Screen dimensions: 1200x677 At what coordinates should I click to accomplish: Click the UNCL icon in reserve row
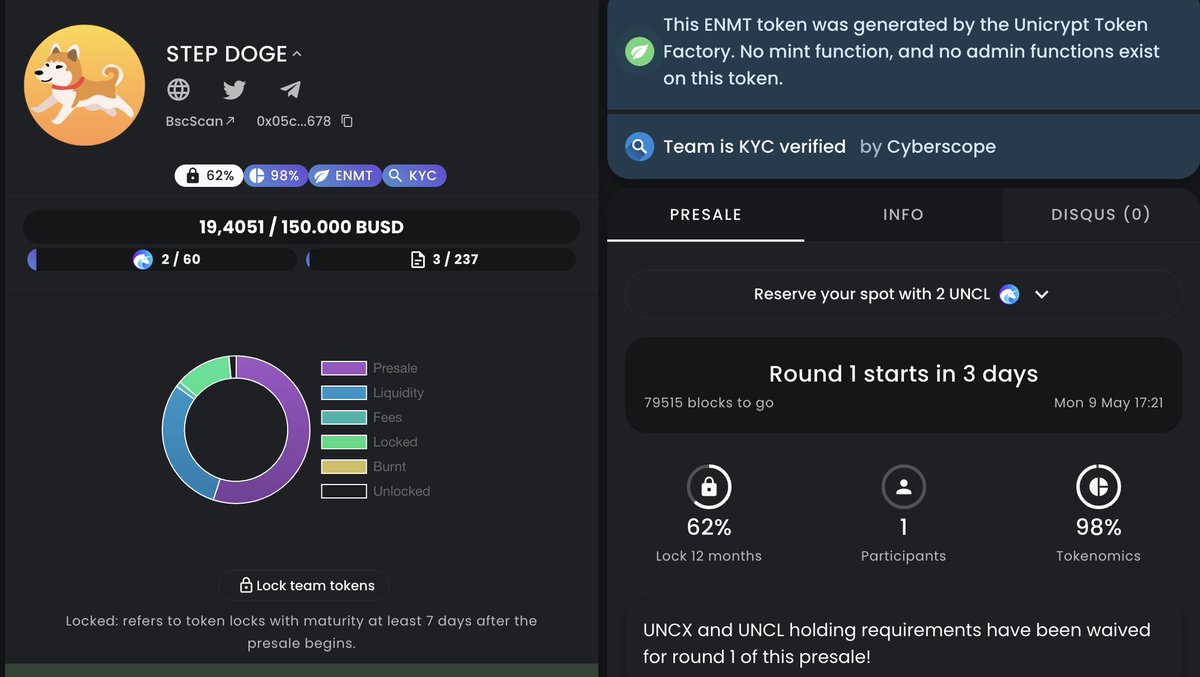(x=1009, y=295)
